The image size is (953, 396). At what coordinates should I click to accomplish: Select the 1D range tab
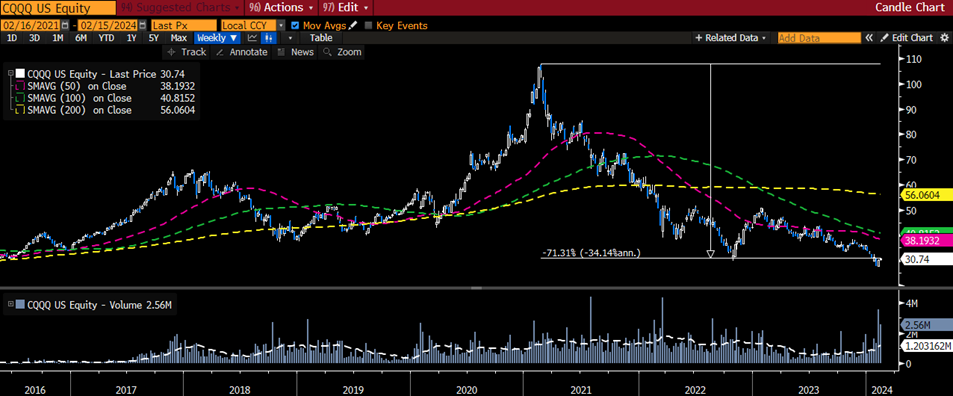coord(12,38)
